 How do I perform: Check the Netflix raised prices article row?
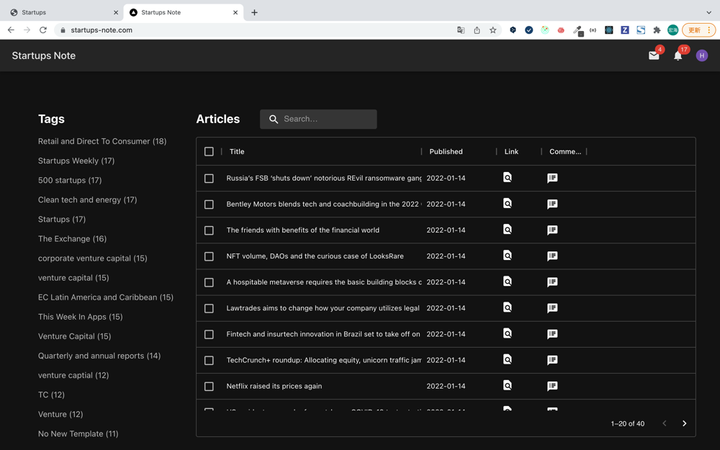pyautogui.click(x=209, y=386)
